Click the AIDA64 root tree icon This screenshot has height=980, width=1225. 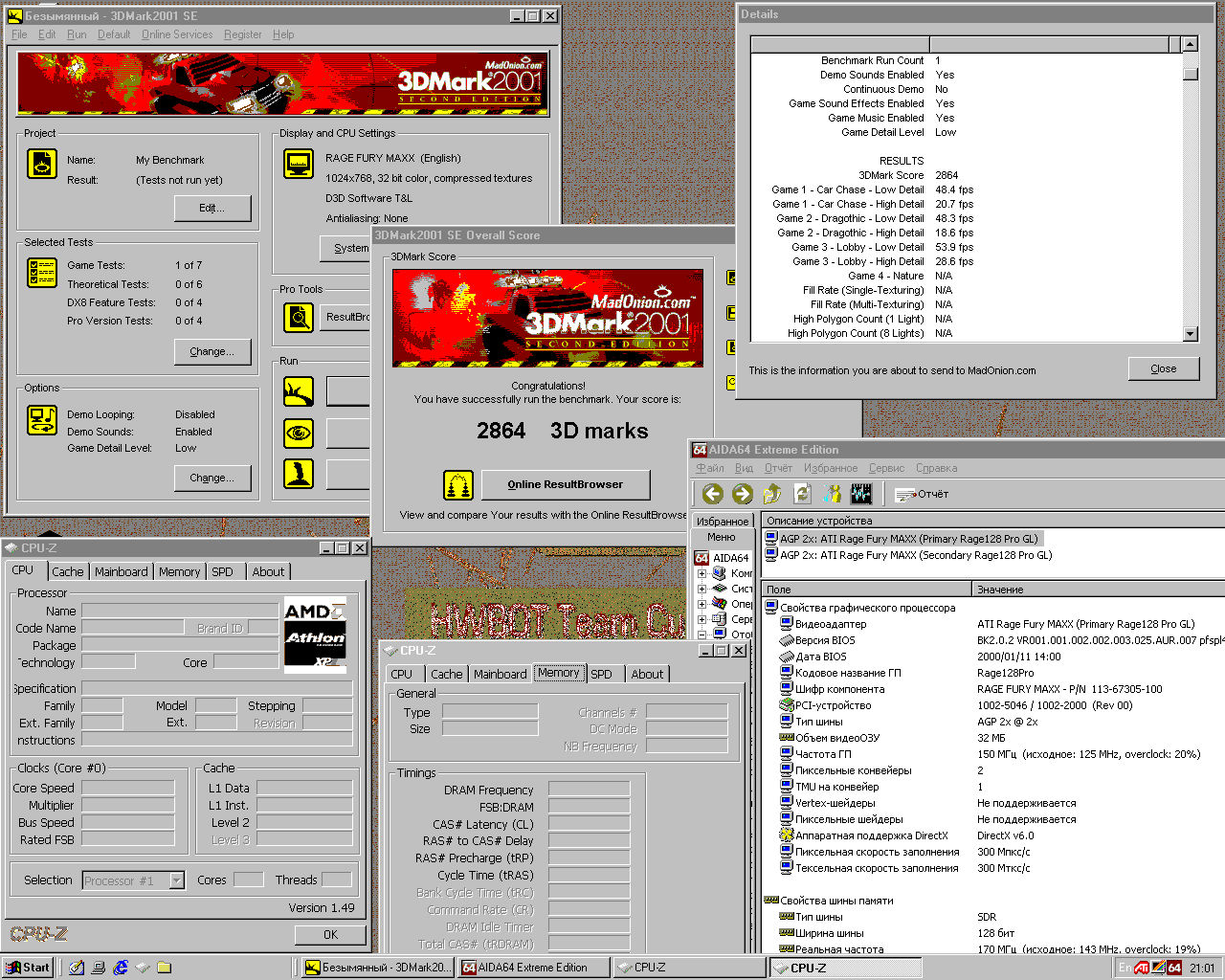pos(702,558)
